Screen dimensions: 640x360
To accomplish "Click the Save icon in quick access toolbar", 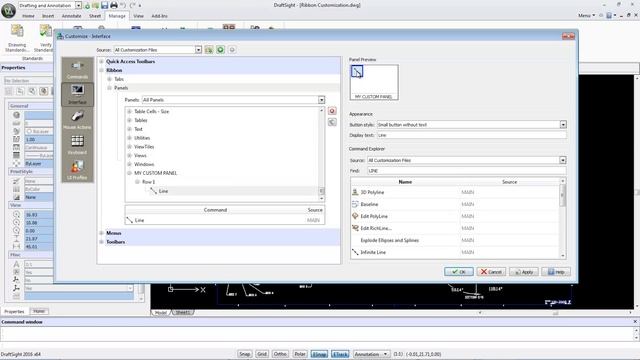I will click(104, 5).
